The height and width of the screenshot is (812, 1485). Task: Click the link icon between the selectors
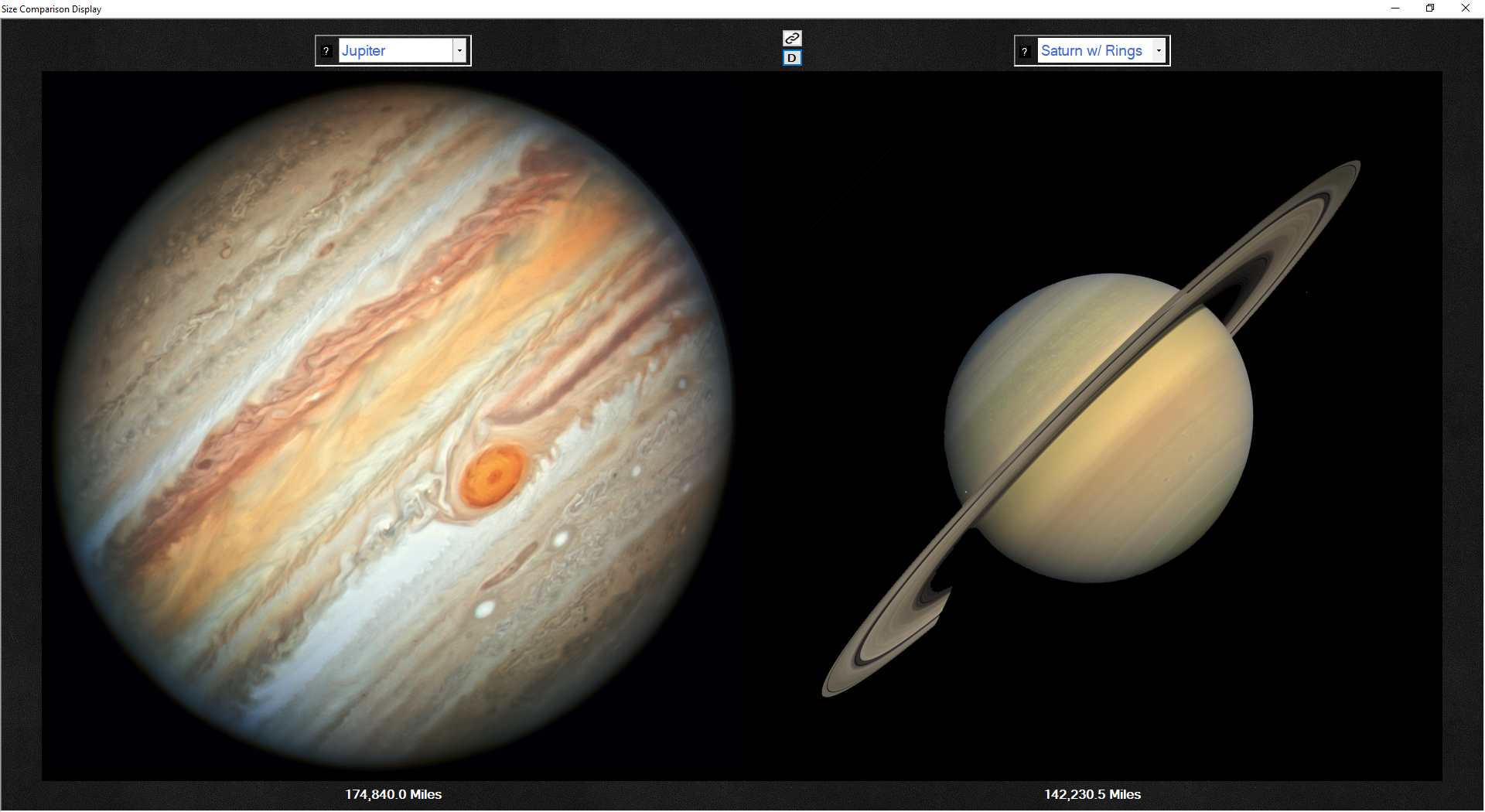792,39
